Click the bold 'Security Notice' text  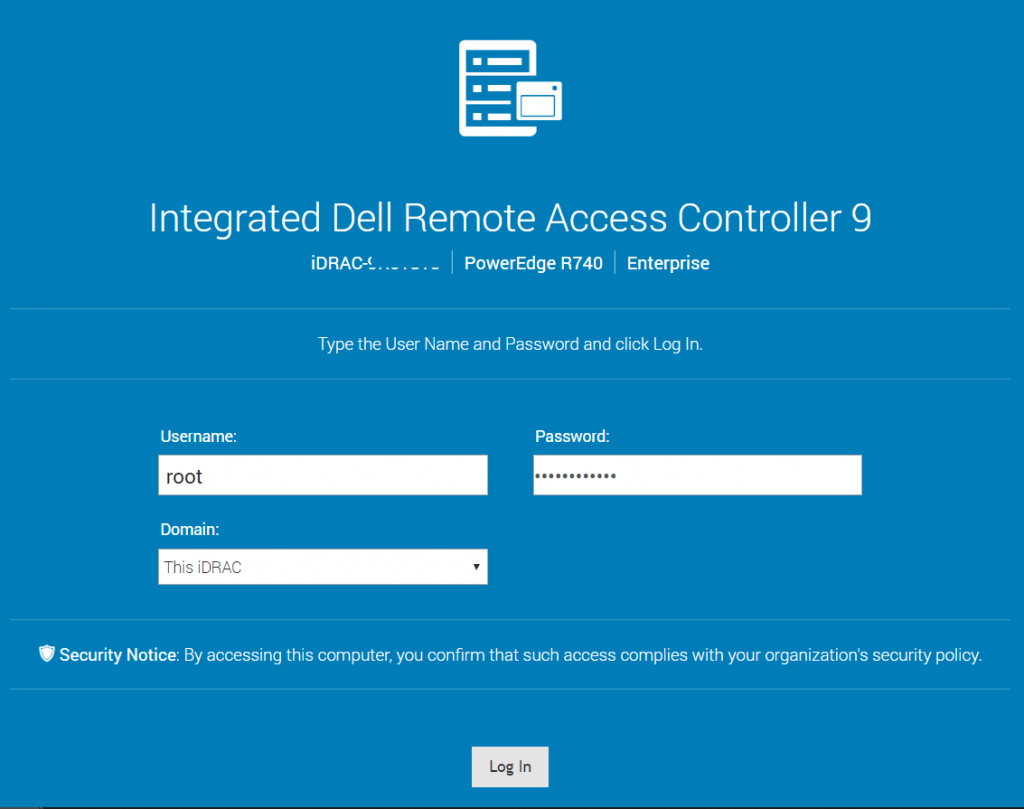click(117, 656)
